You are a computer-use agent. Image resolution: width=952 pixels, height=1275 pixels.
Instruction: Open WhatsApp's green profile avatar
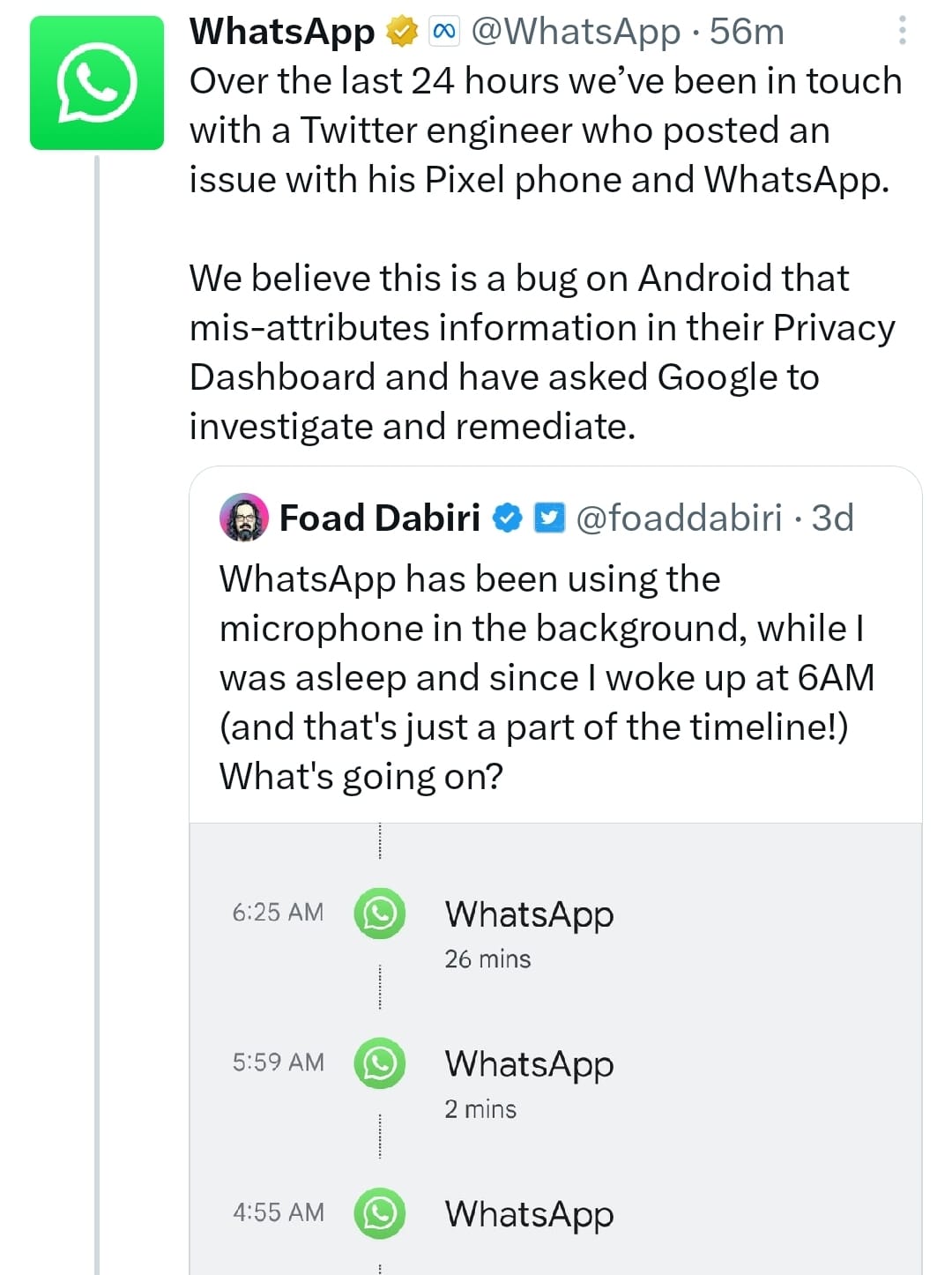pos(97,83)
